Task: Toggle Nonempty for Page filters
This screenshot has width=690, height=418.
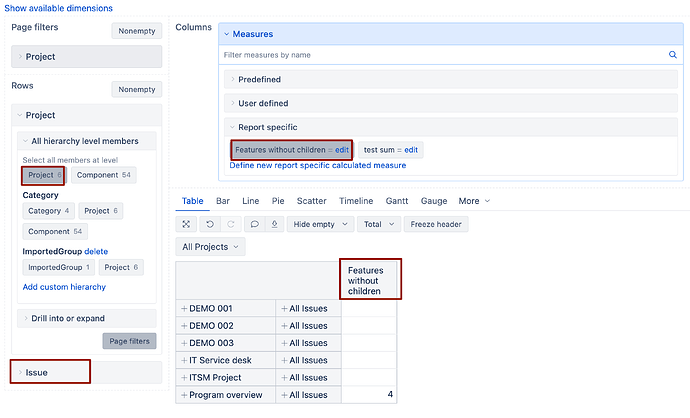Action: click(x=135, y=31)
